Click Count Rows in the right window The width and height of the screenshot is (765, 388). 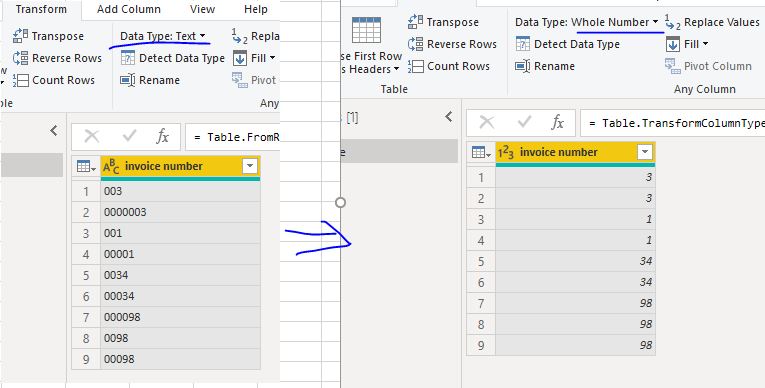(x=448, y=66)
